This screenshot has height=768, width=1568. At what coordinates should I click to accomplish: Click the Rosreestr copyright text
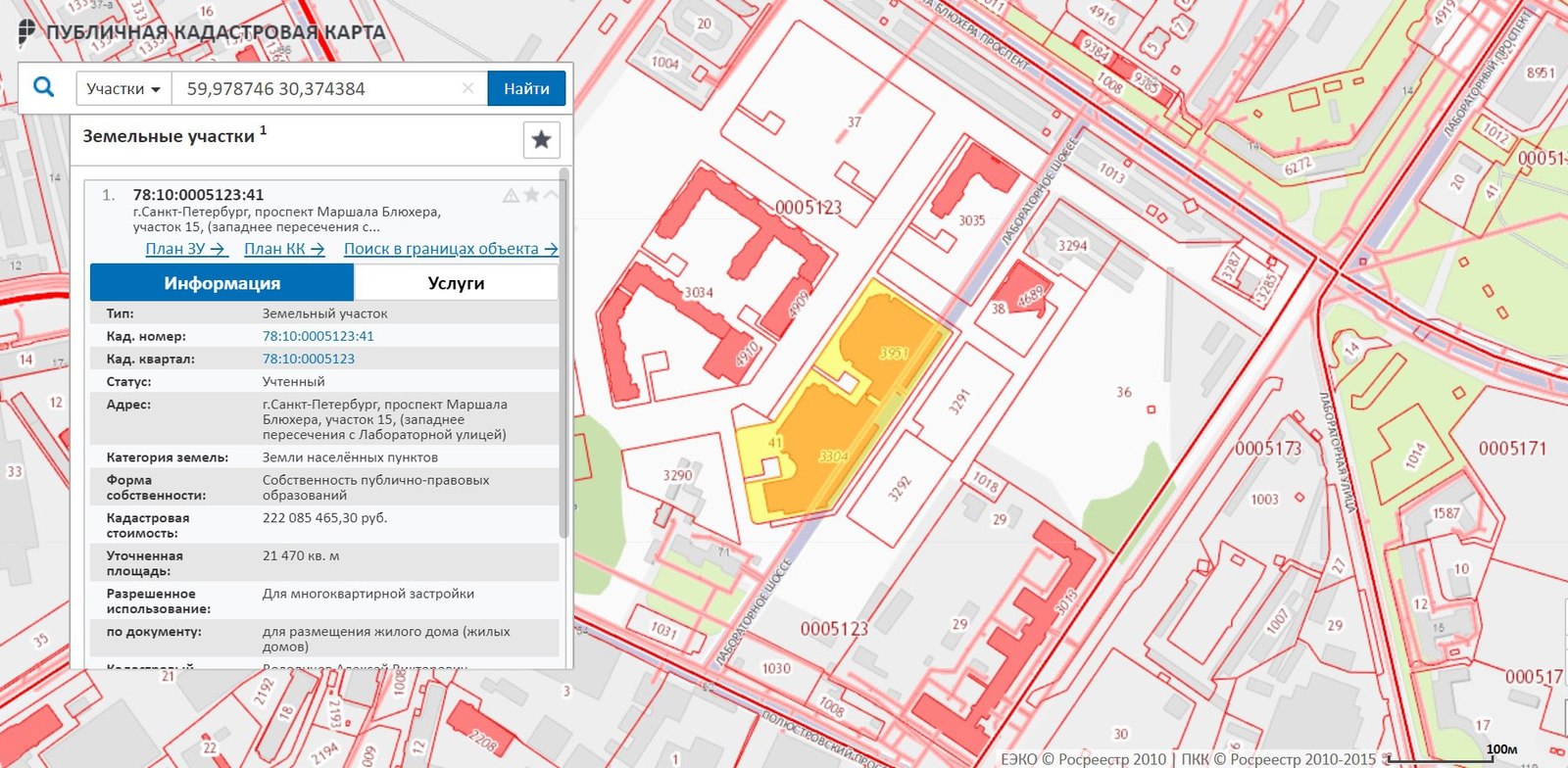click(1188, 759)
